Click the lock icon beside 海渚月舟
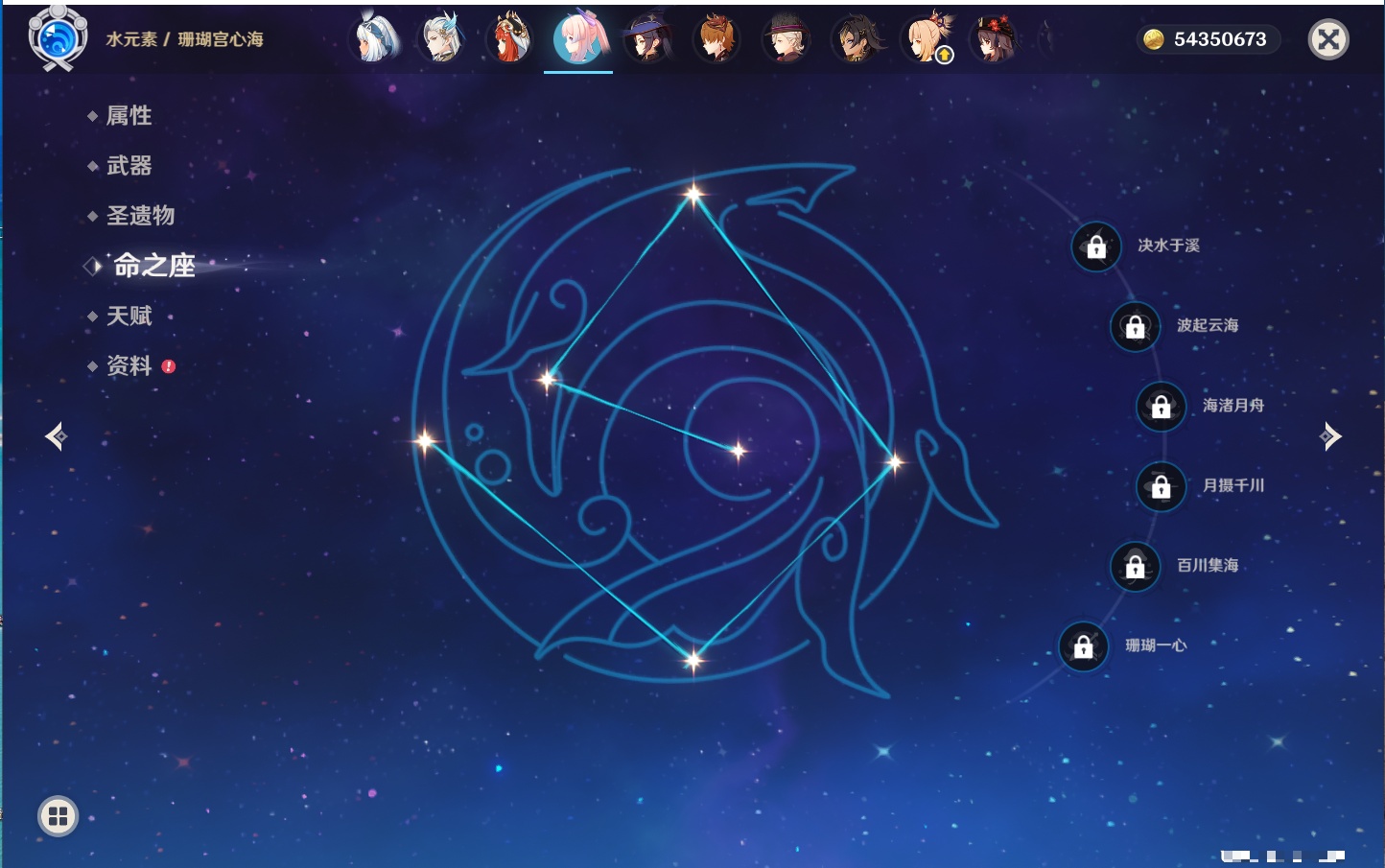 click(x=1161, y=407)
